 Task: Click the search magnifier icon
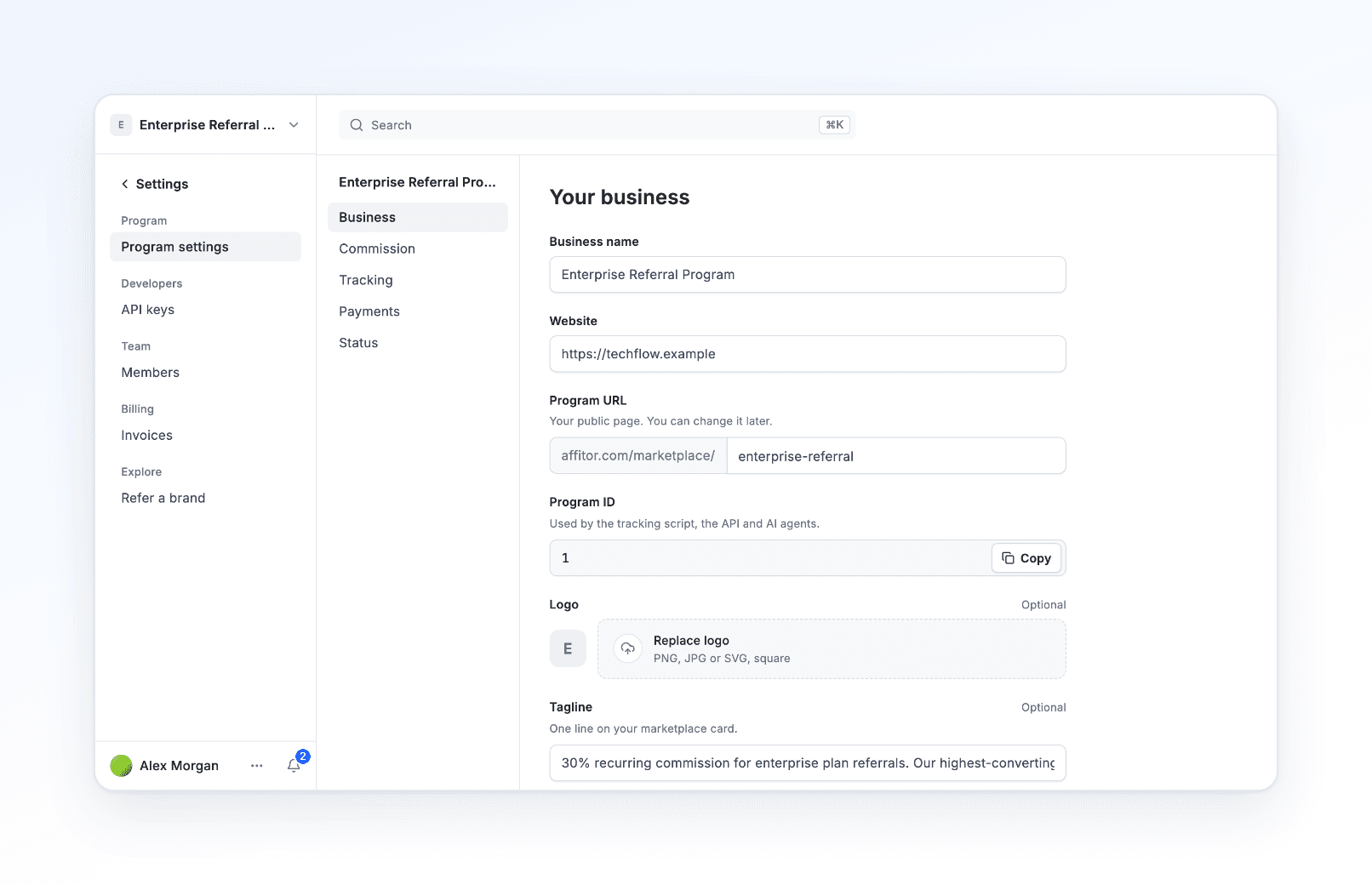coord(357,125)
